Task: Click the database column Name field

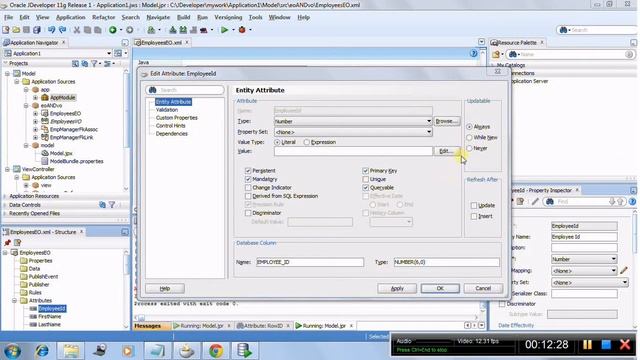Action: click(x=310, y=262)
